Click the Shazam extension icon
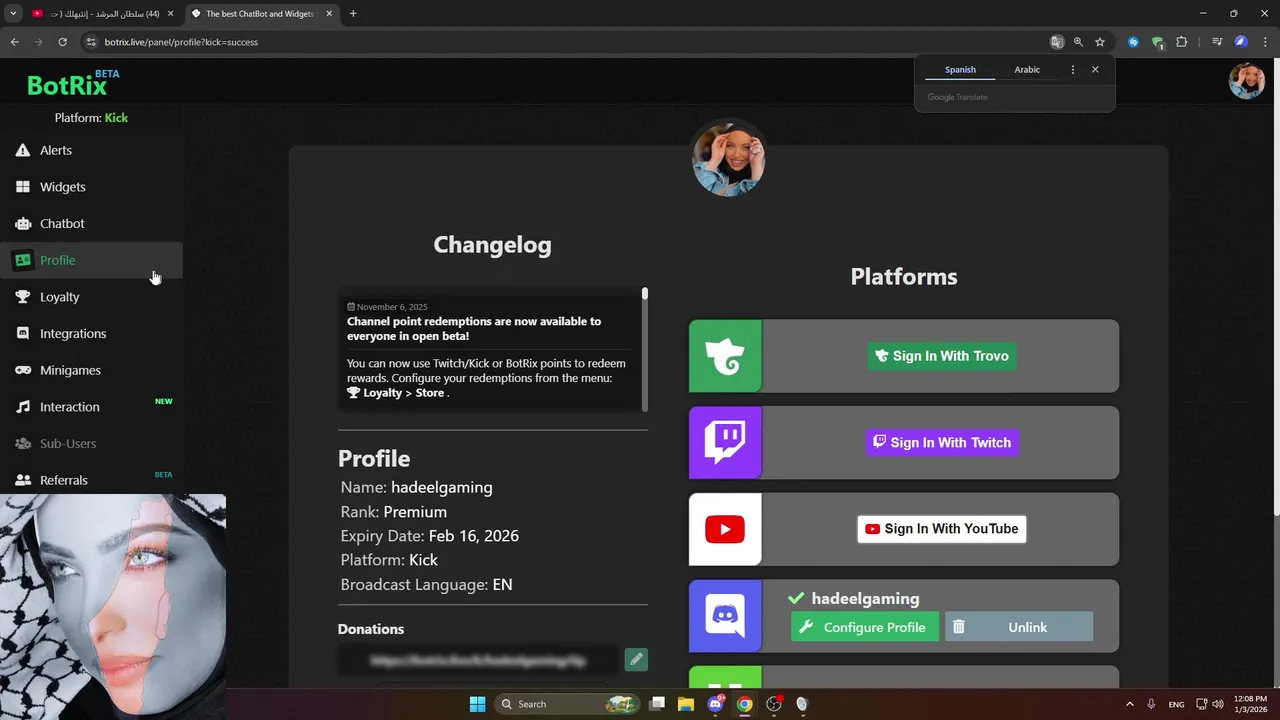The image size is (1280, 720). pyautogui.click(x=1133, y=42)
